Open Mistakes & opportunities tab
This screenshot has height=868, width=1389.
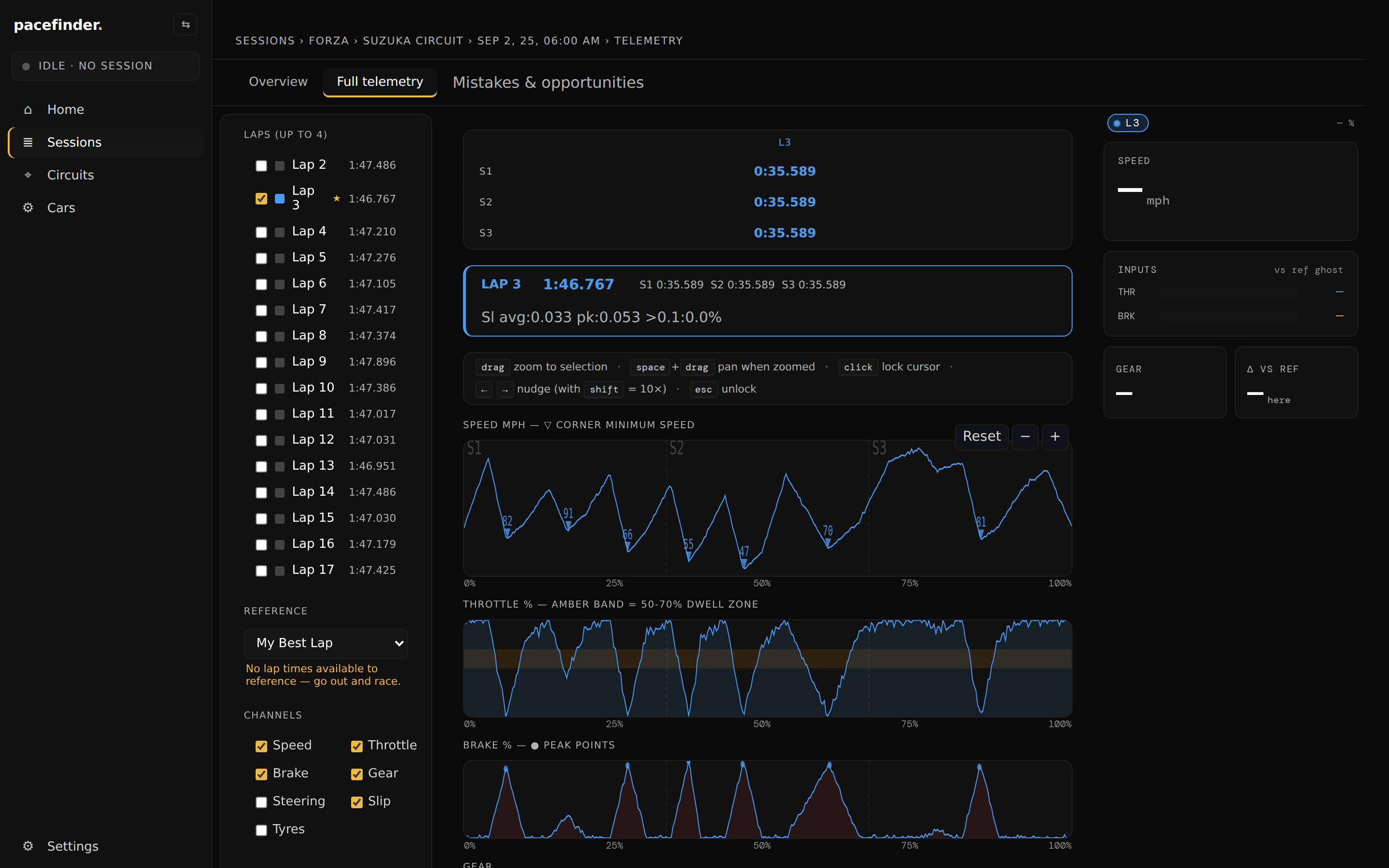(x=547, y=82)
